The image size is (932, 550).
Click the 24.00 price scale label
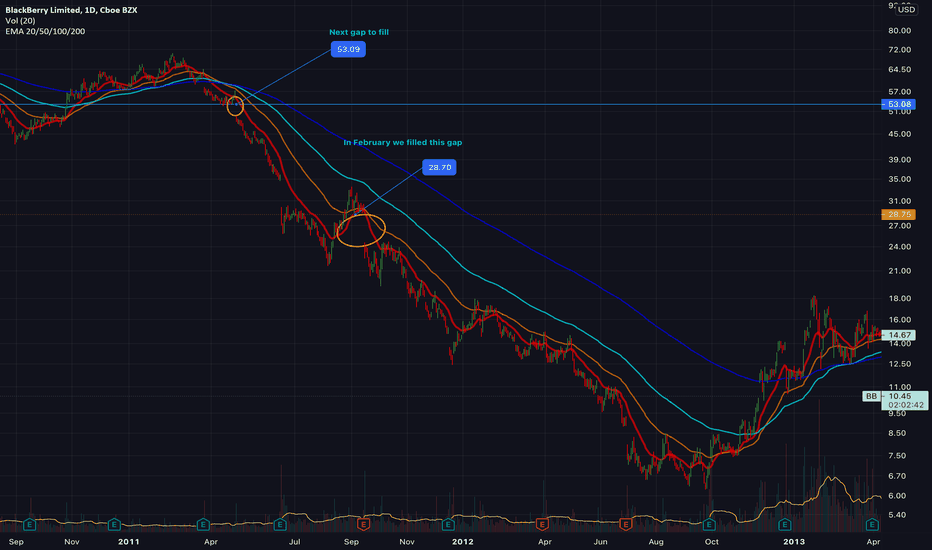[x=899, y=247]
